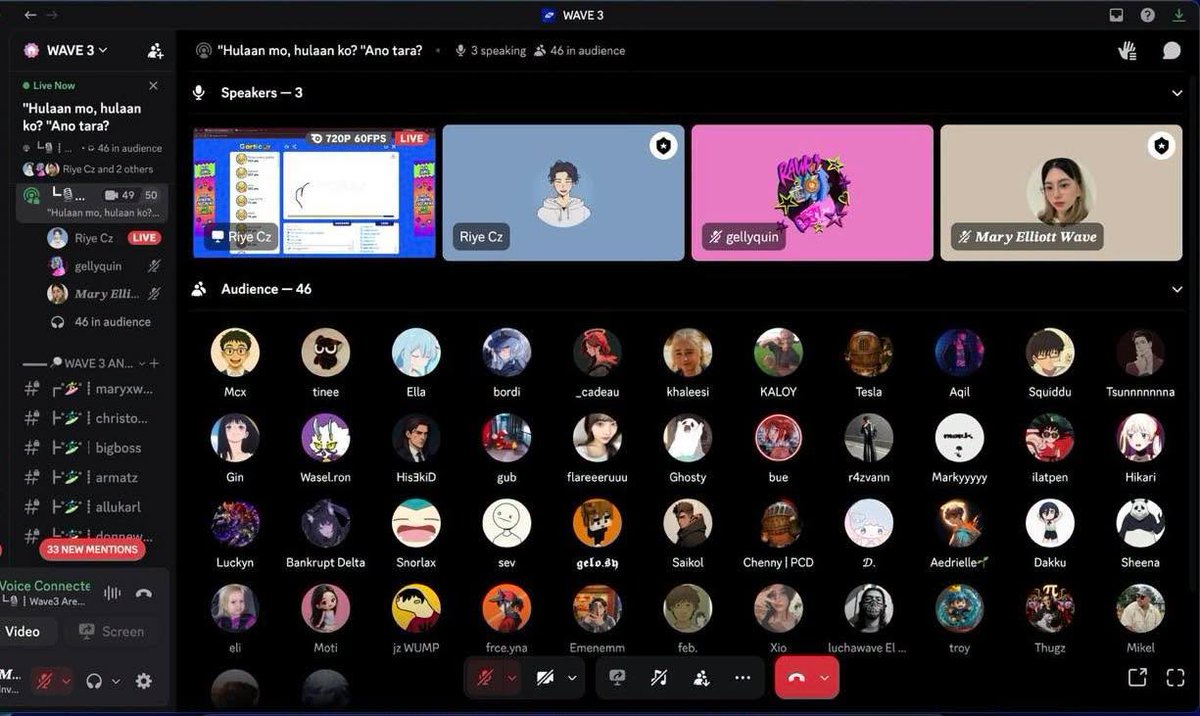Collapse the Speakers section chevron

pyautogui.click(x=1176, y=93)
